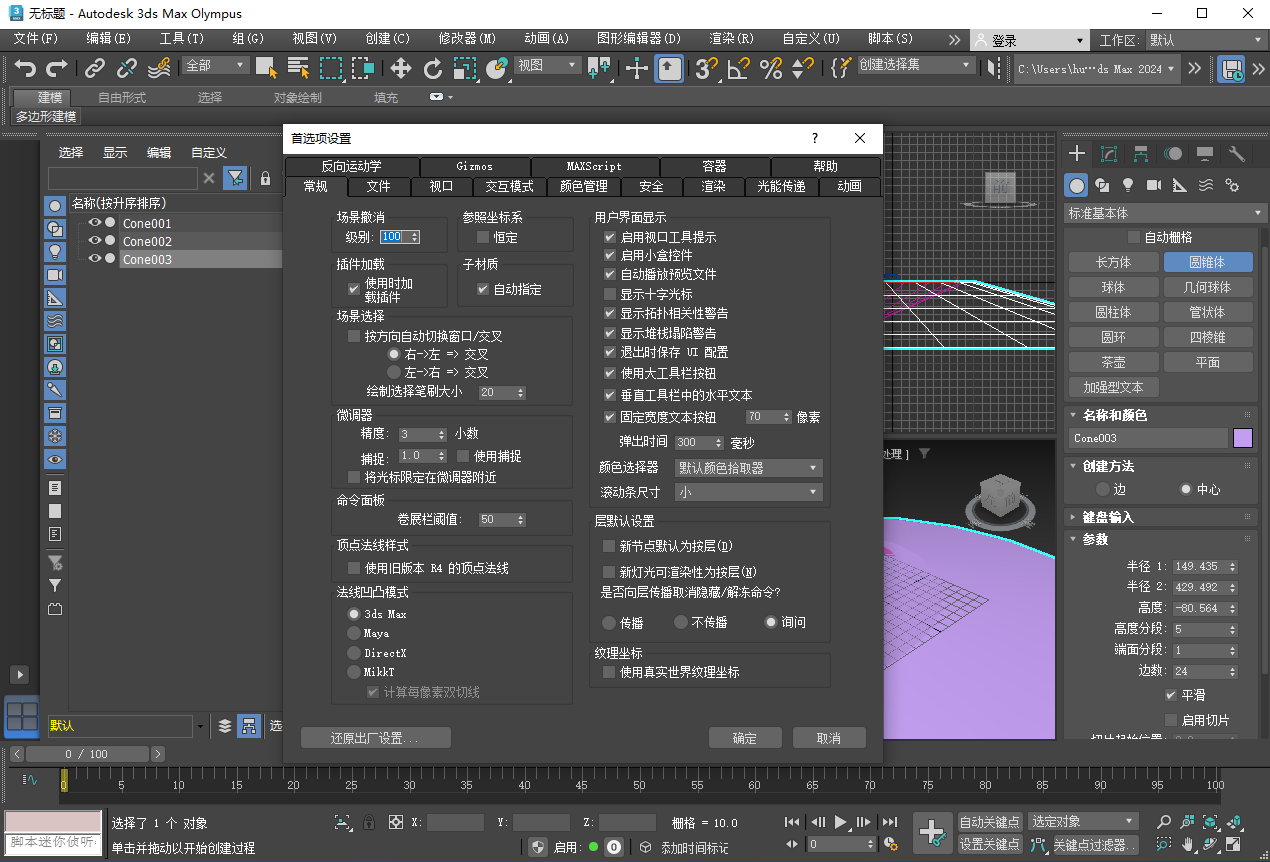
Task: Open the 全部 selection filter dropdown
Action: click(x=215, y=65)
